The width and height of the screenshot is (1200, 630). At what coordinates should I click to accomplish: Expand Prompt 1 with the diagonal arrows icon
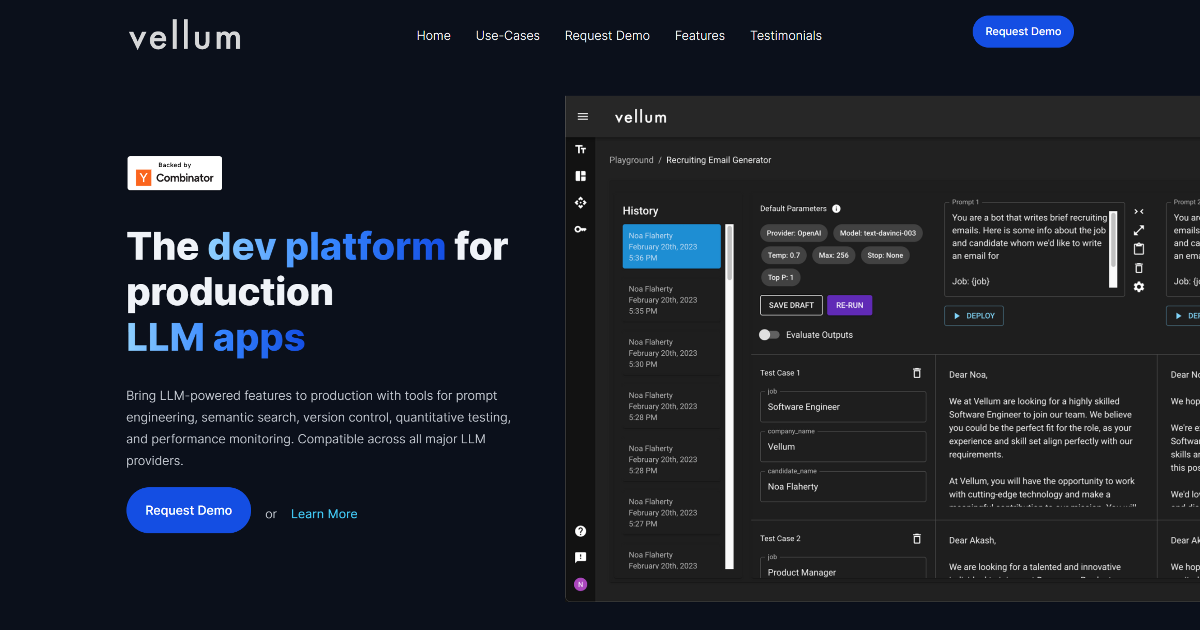[1139, 230]
